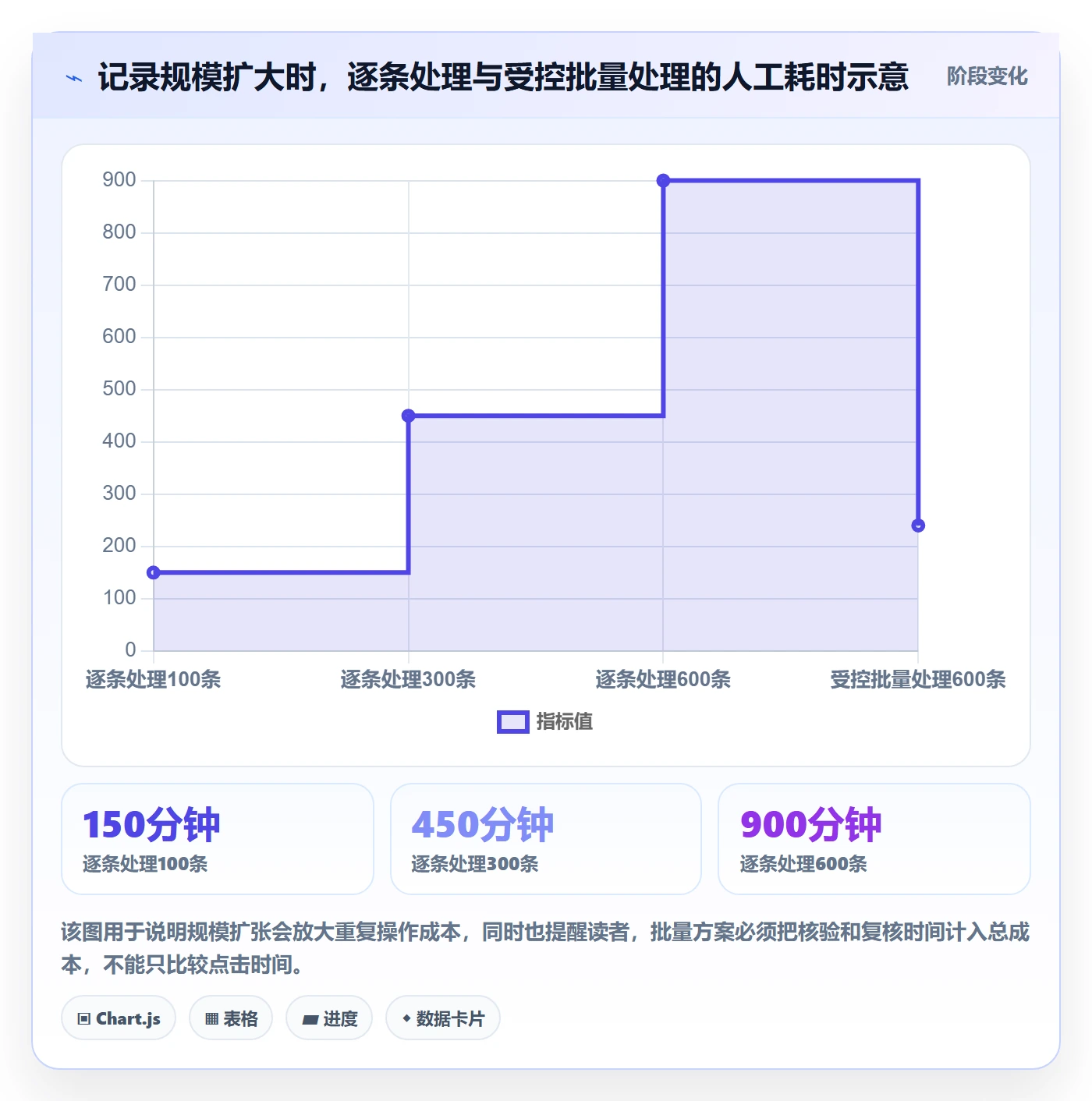This screenshot has height=1101, width=1092.
Task: Click the chart data point at value 900
Action: pyautogui.click(x=663, y=181)
